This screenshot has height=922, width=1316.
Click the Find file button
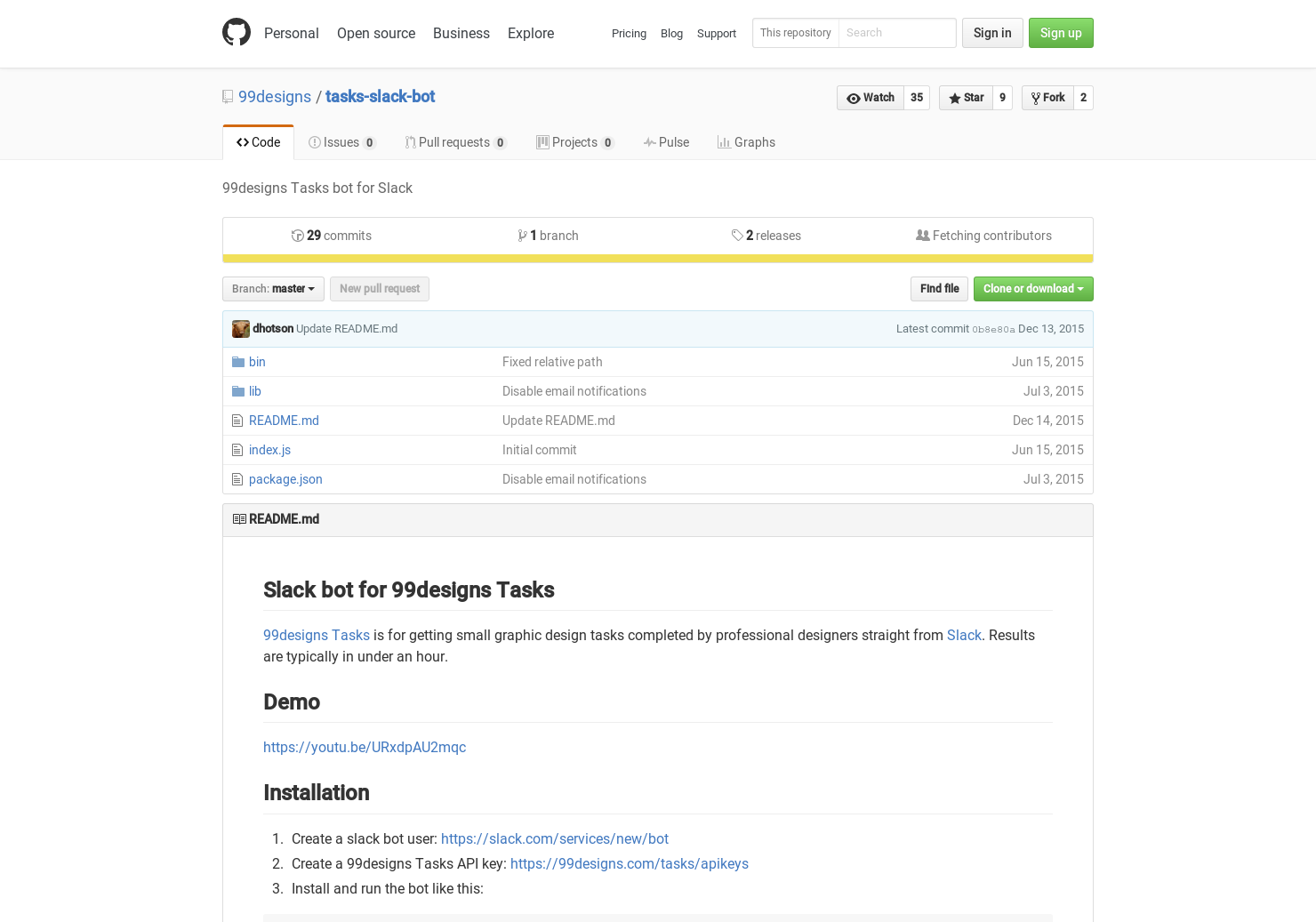pyautogui.click(x=939, y=288)
